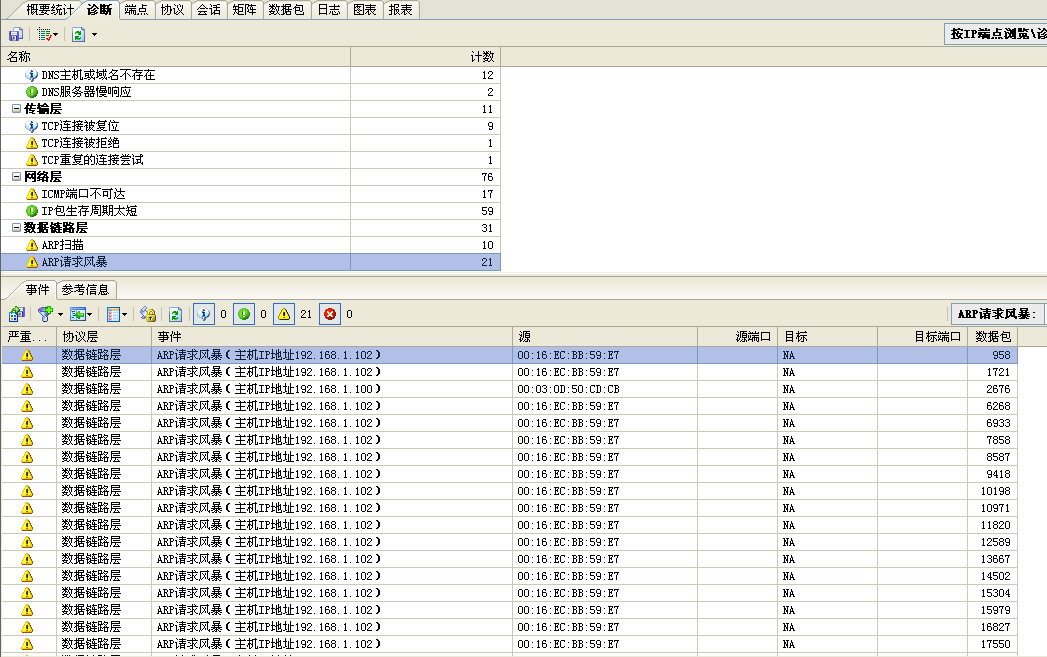Toggle the green notice severity filter
1047x657 pixels.
[245, 314]
